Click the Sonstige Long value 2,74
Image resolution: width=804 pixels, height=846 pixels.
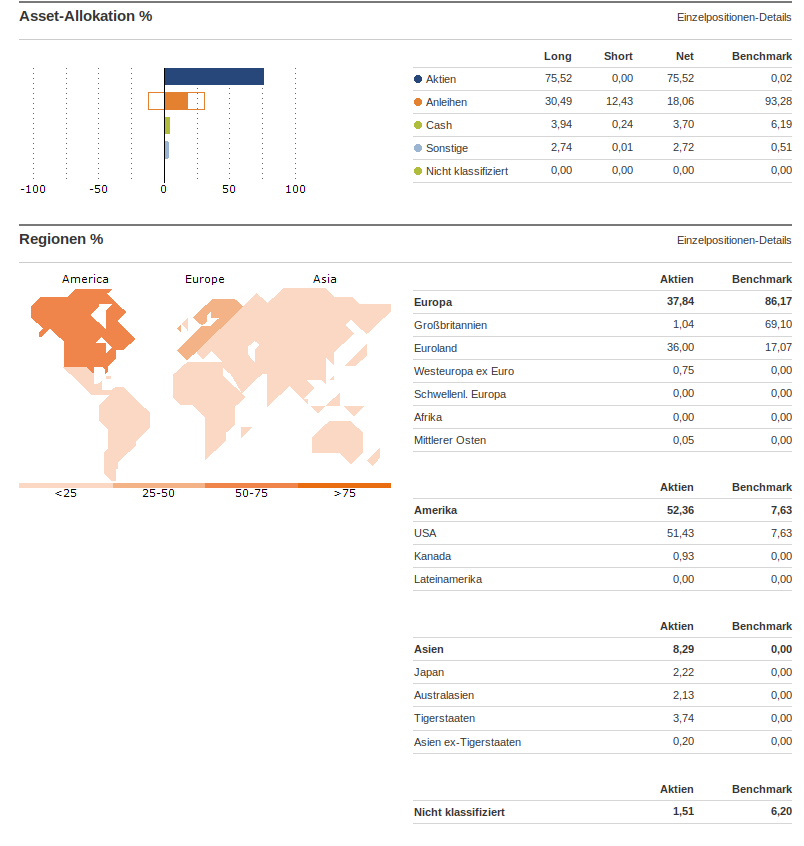(x=561, y=147)
